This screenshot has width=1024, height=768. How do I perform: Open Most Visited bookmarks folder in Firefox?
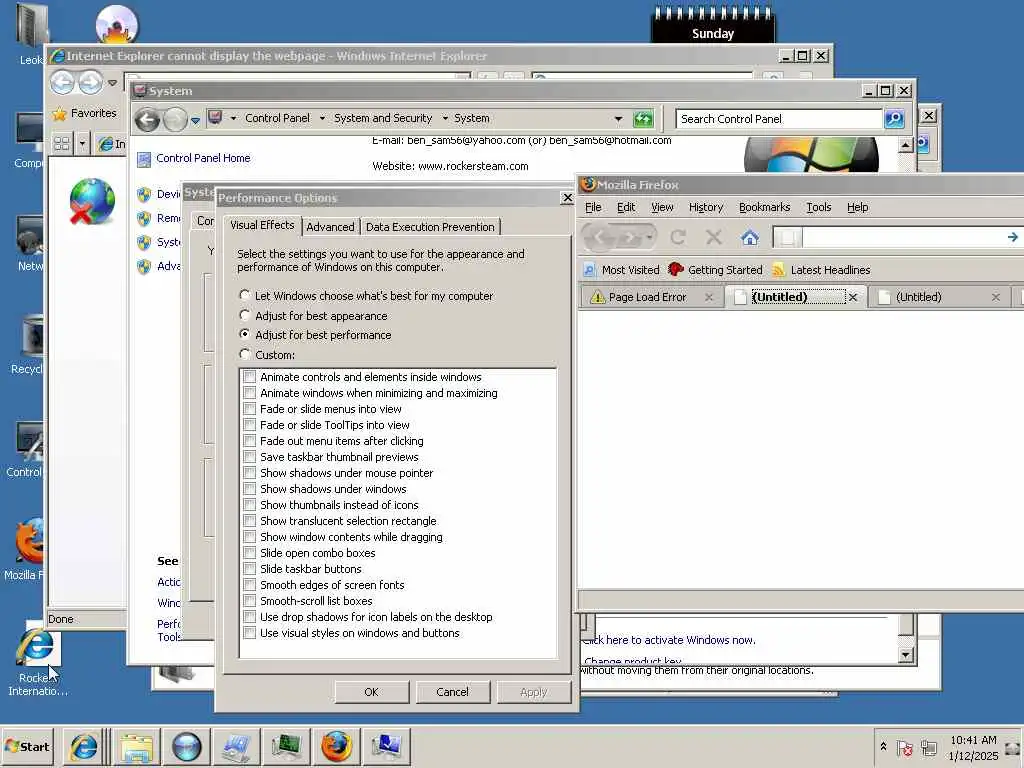(622, 270)
